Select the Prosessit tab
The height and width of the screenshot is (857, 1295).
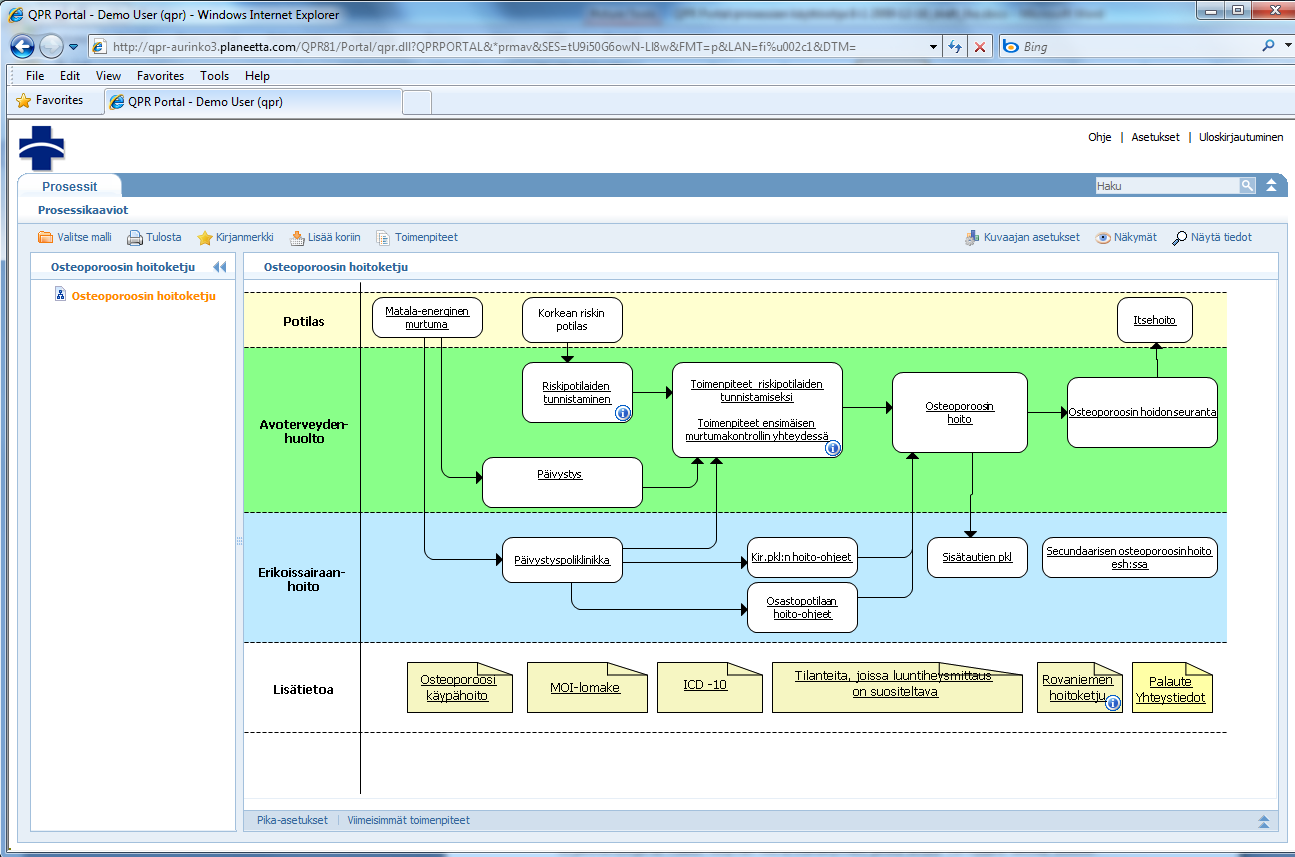[70, 187]
